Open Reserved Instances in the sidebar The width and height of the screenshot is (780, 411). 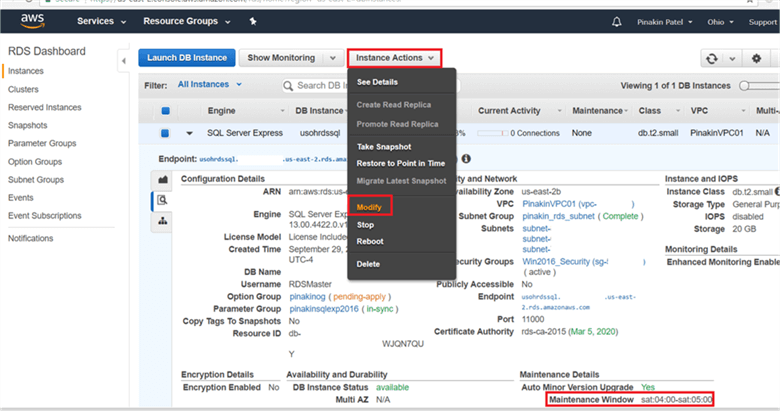(x=44, y=107)
